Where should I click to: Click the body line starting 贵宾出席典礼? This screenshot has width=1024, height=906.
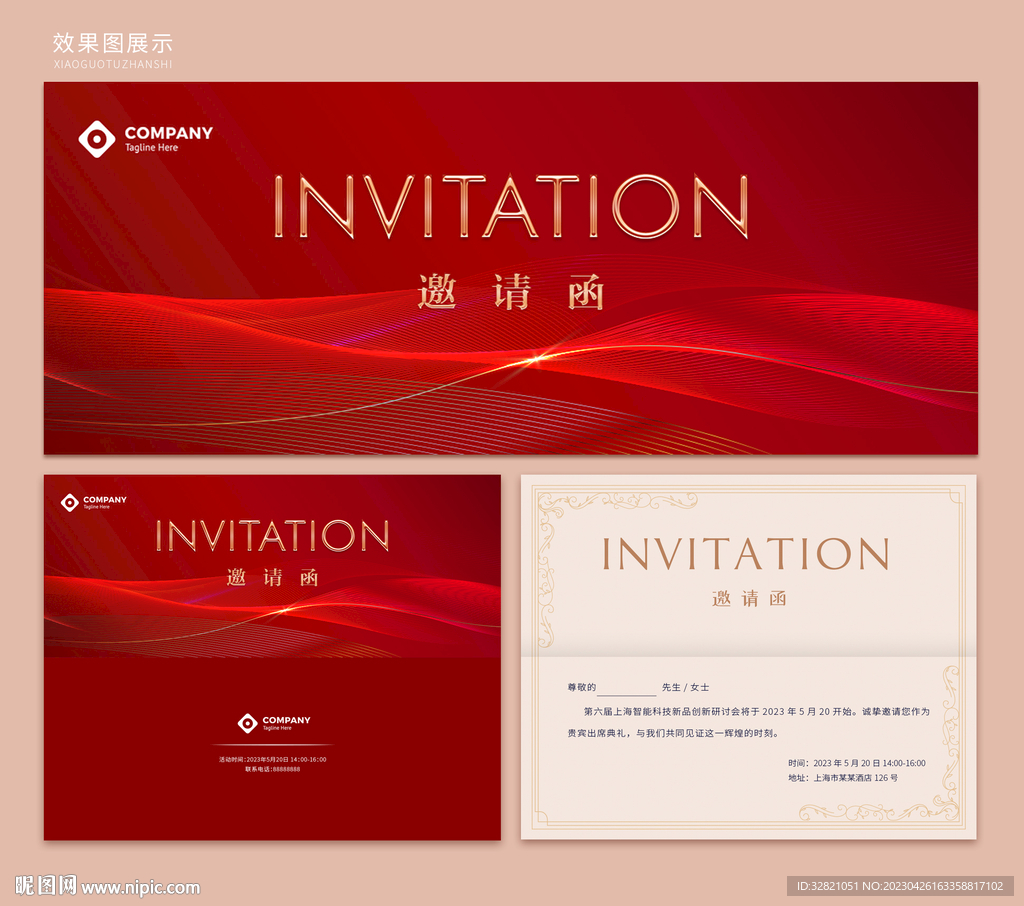coord(673,734)
